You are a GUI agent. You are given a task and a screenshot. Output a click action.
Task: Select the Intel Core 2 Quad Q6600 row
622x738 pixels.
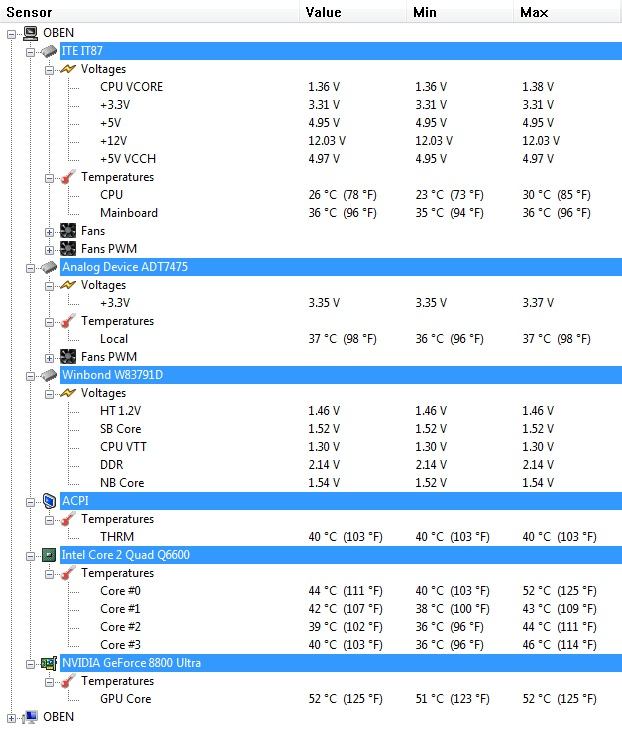pos(341,555)
